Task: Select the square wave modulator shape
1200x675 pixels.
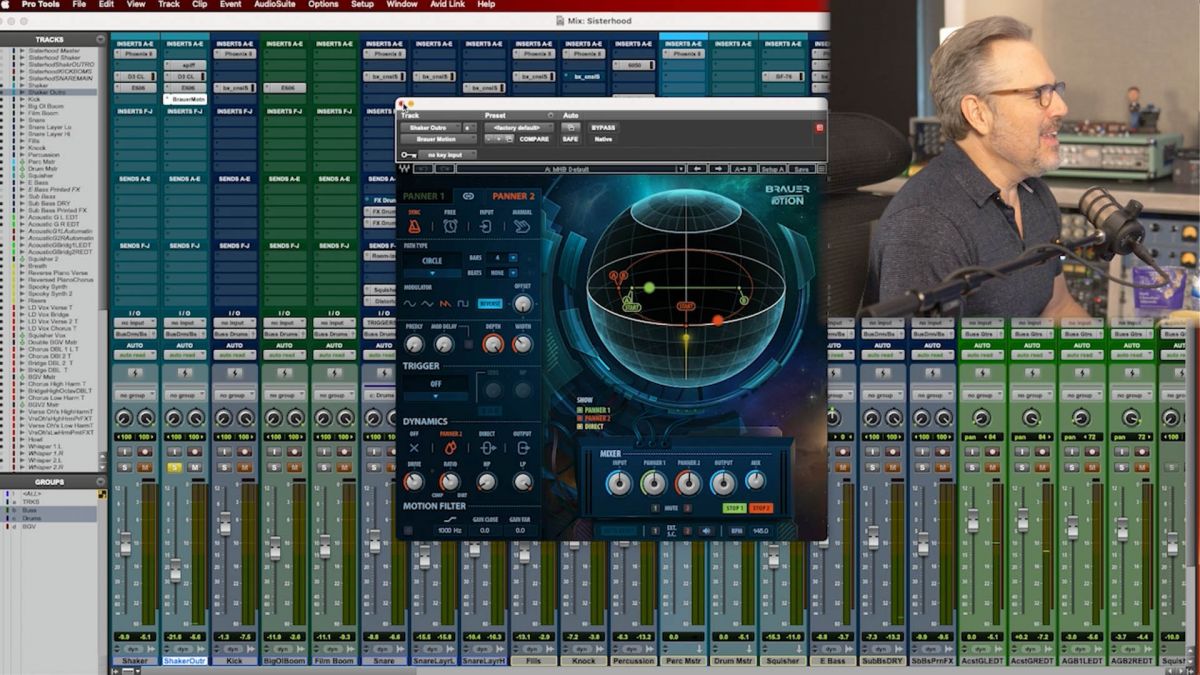Action: [461, 304]
